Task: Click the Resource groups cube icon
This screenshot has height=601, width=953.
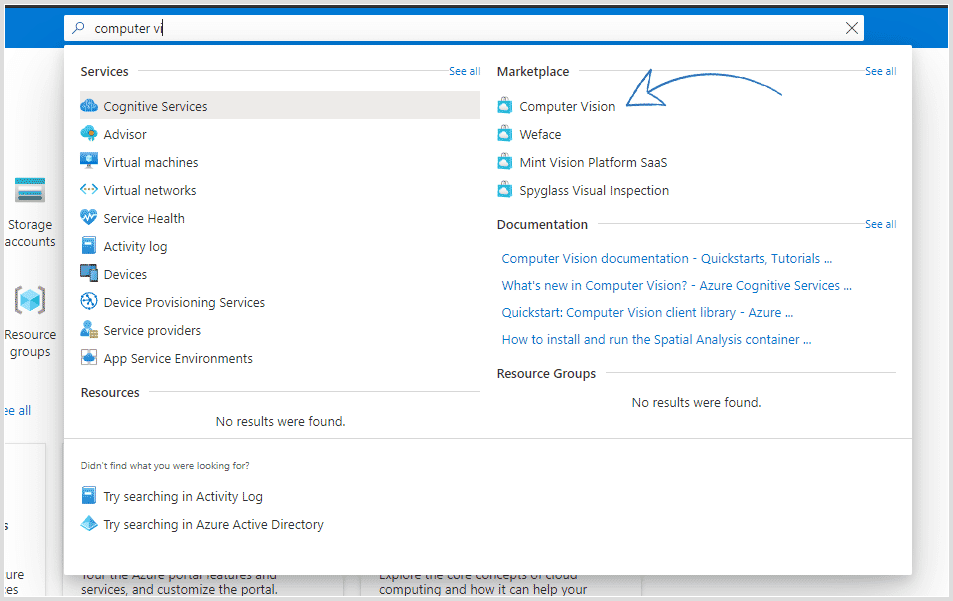Action: (x=30, y=300)
